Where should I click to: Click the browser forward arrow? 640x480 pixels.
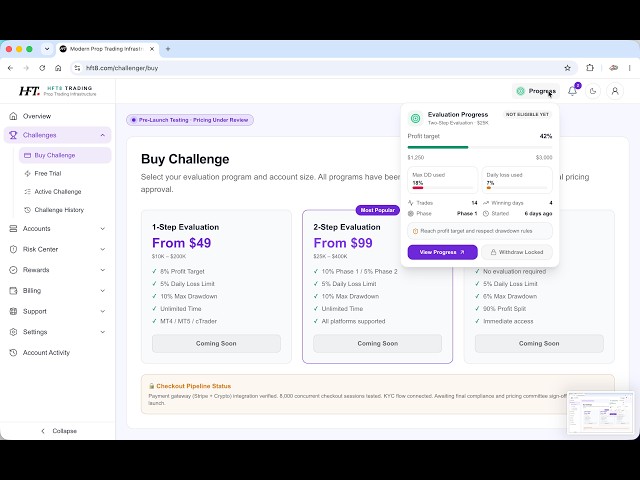tap(27, 68)
